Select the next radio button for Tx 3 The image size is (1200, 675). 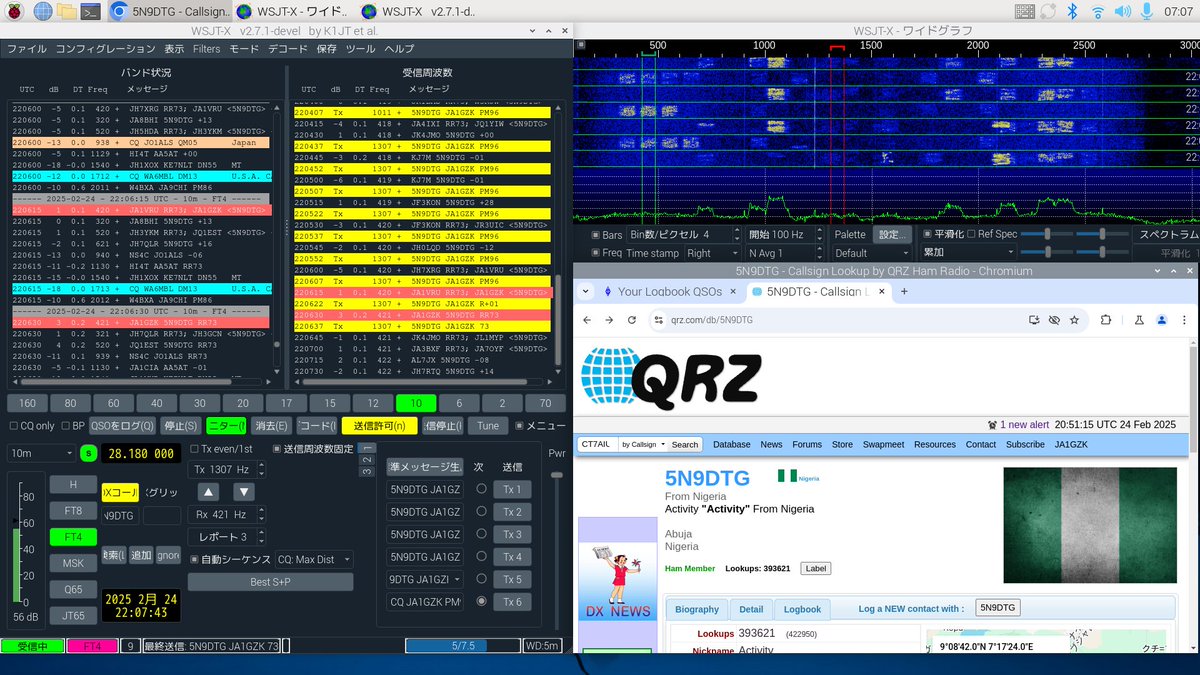(481, 534)
